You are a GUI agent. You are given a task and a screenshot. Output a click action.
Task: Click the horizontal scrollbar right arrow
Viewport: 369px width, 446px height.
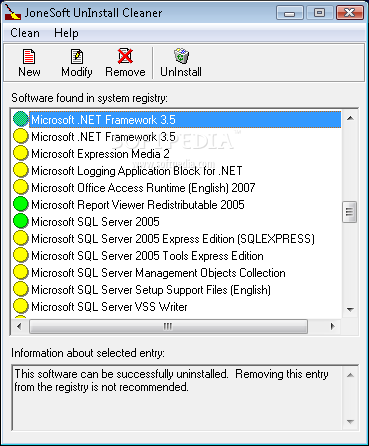coord(332,326)
